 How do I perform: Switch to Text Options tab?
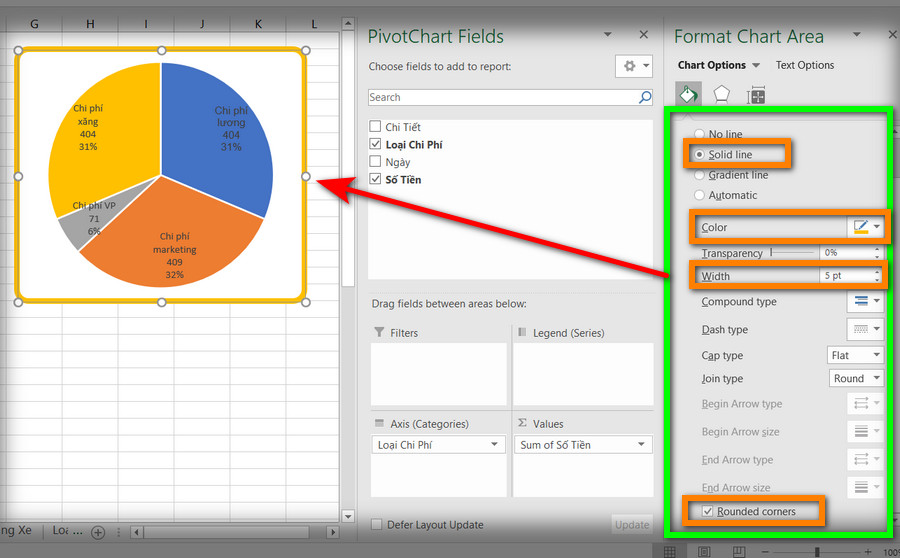pyautogui.click(x=805, y=65)
